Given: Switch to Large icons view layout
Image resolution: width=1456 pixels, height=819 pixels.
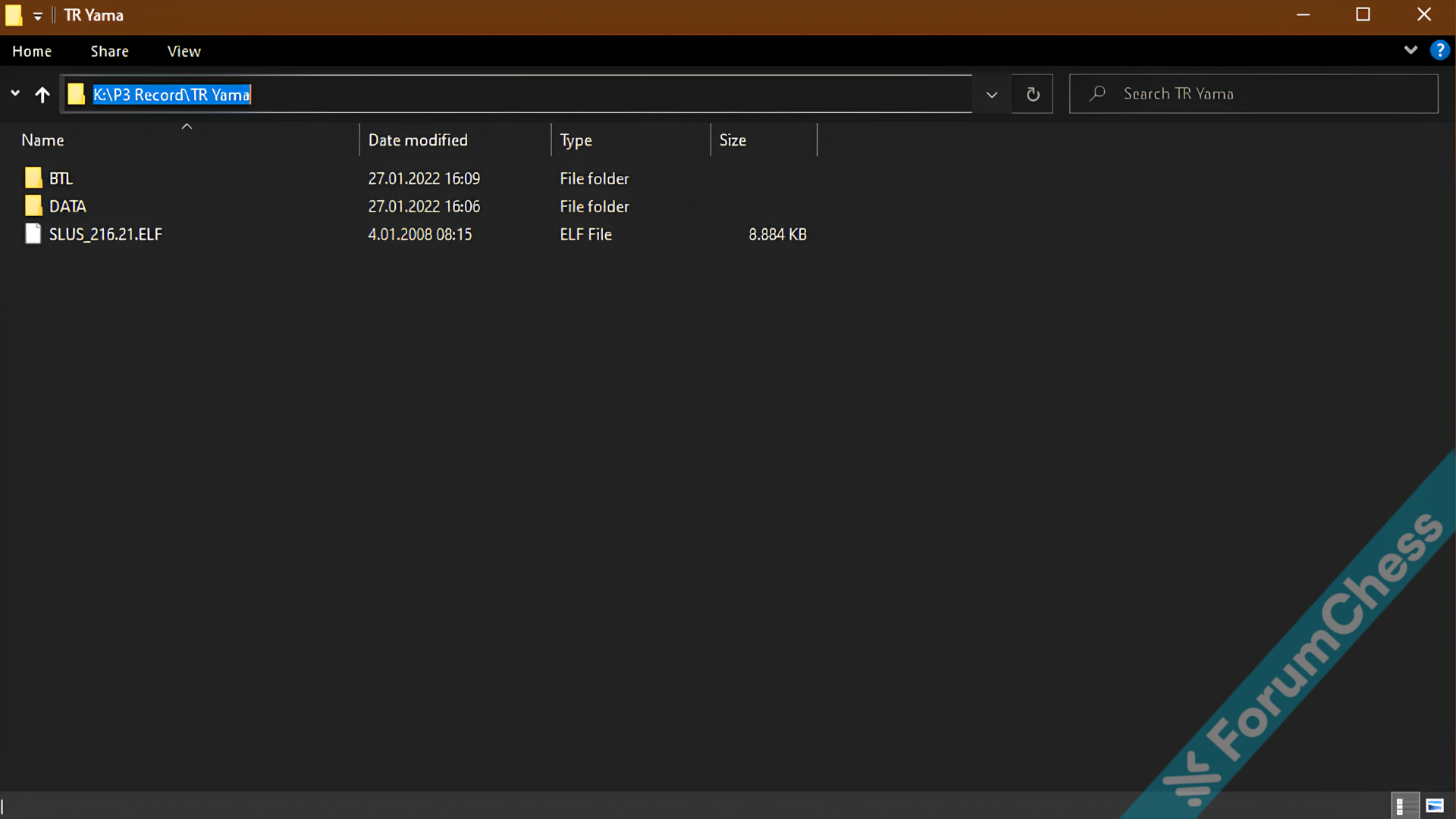Looking at the screenshot, I should [1435, 805].
